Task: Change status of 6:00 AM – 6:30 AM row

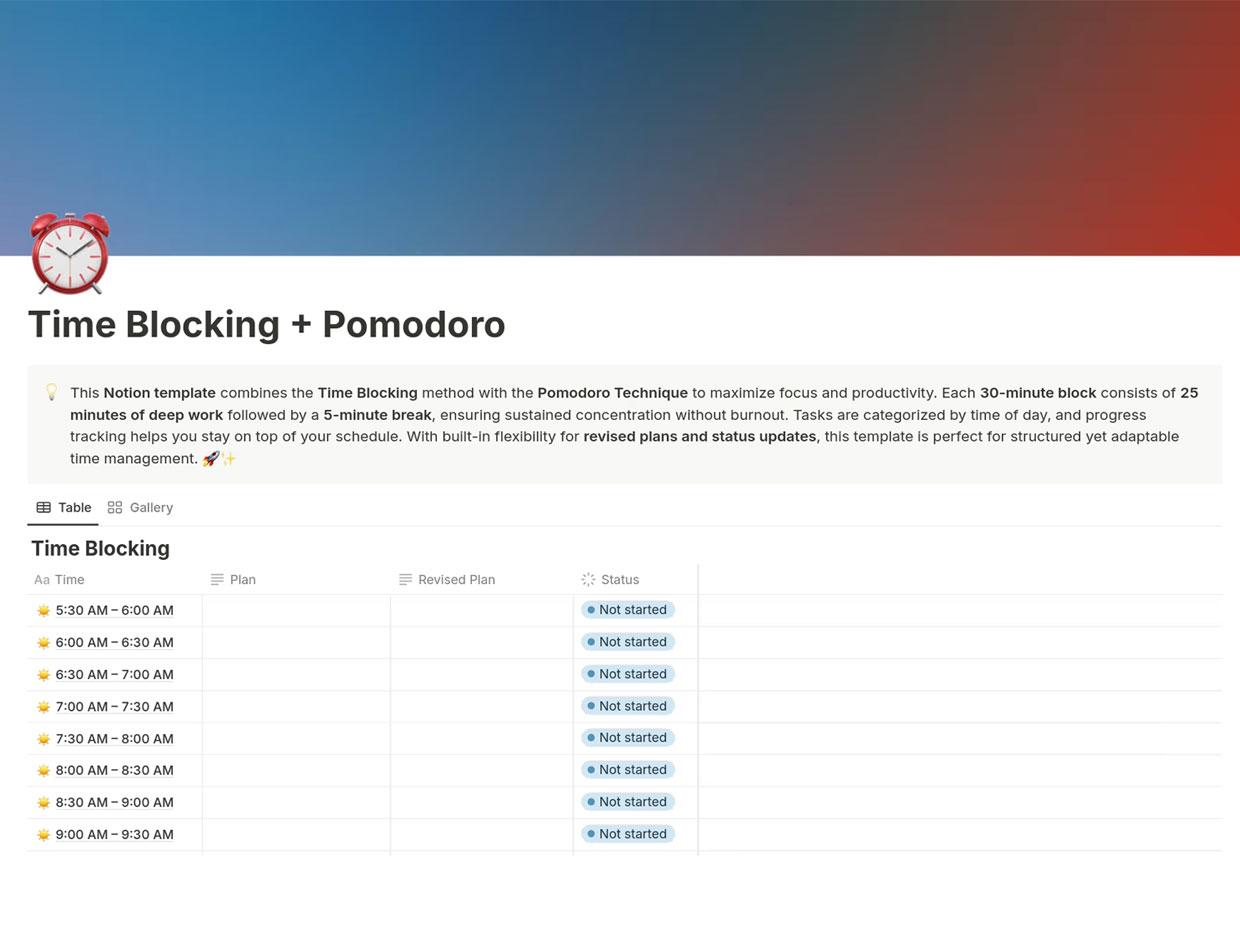Action: pyautogui.click(x=628, y=641)
